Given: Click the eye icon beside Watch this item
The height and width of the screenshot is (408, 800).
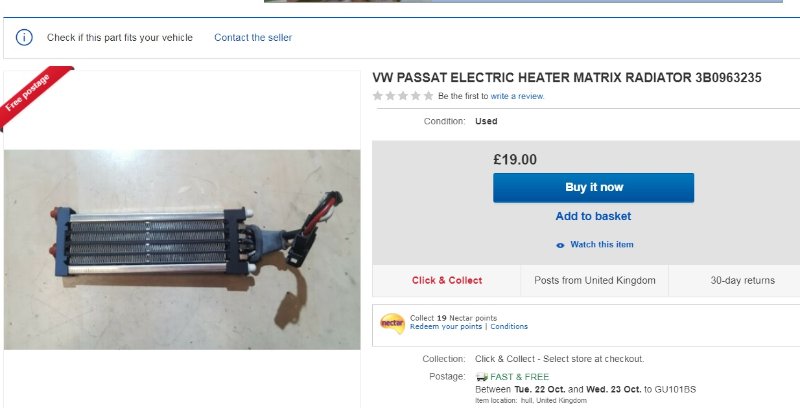Looking at the screenshot, I should click(560, 245).
